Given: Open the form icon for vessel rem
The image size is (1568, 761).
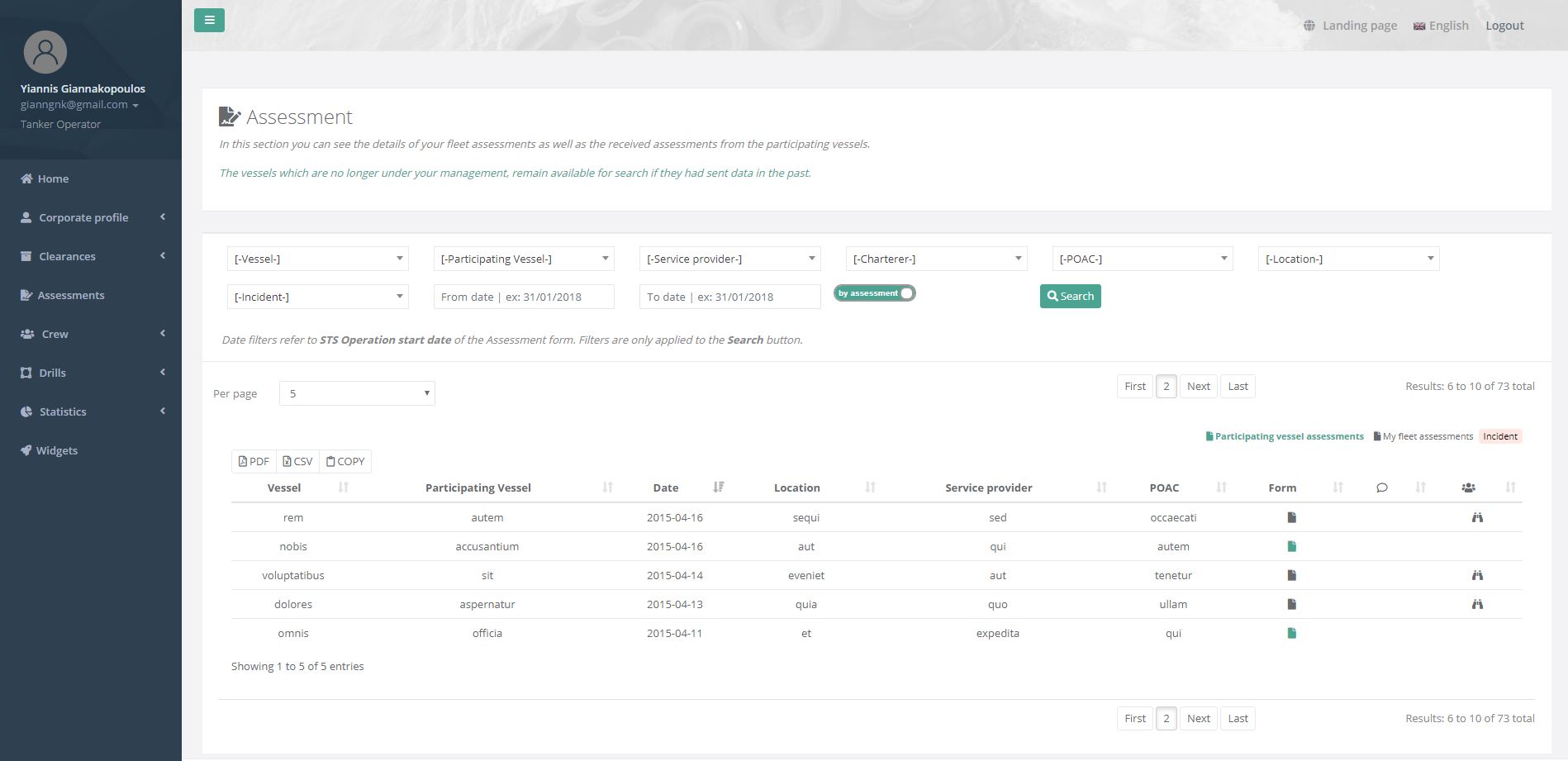Looking at the screenshot, I should (x=1291, y=517).
